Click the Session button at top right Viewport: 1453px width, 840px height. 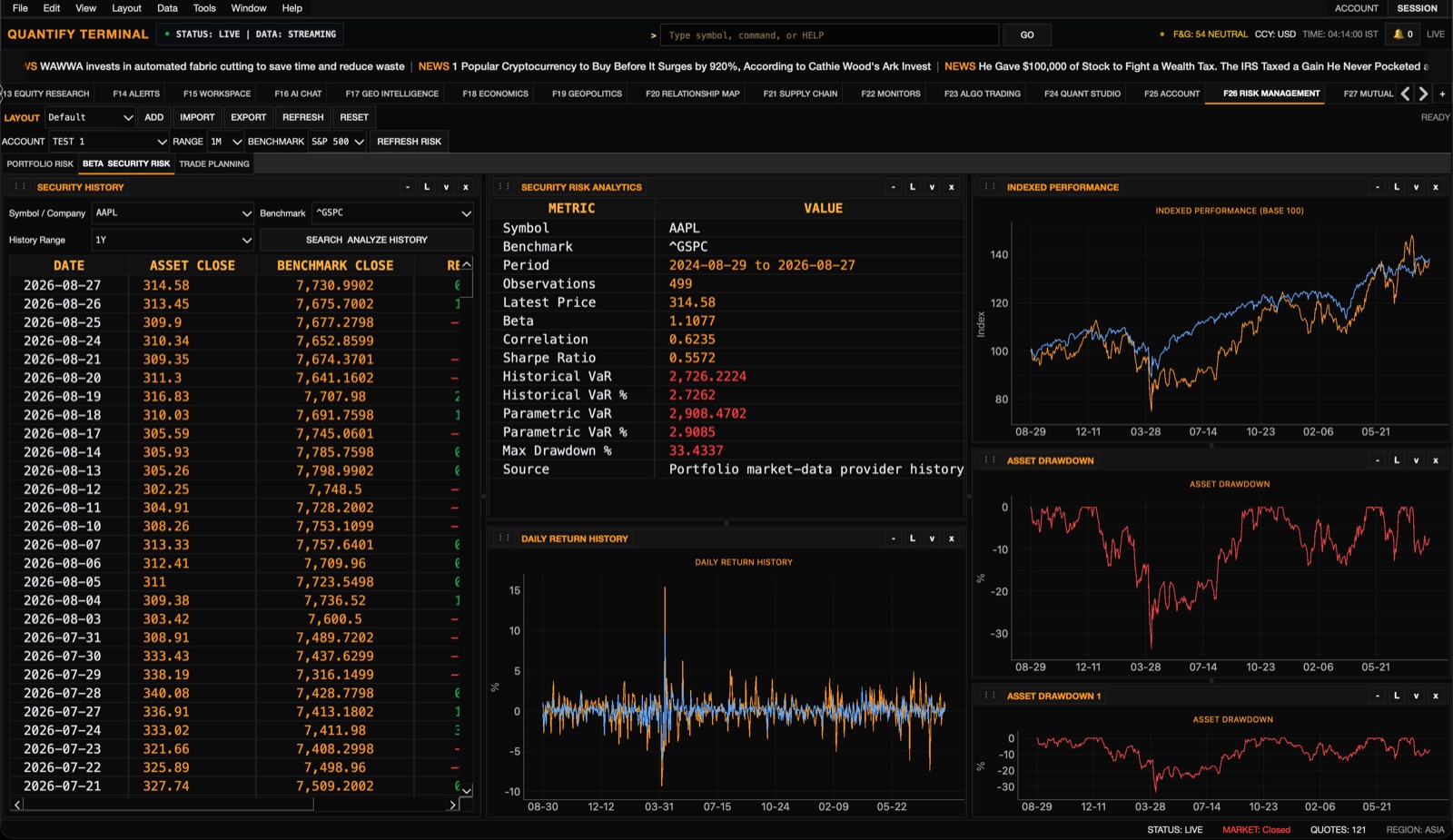[x=1418, y=8]
